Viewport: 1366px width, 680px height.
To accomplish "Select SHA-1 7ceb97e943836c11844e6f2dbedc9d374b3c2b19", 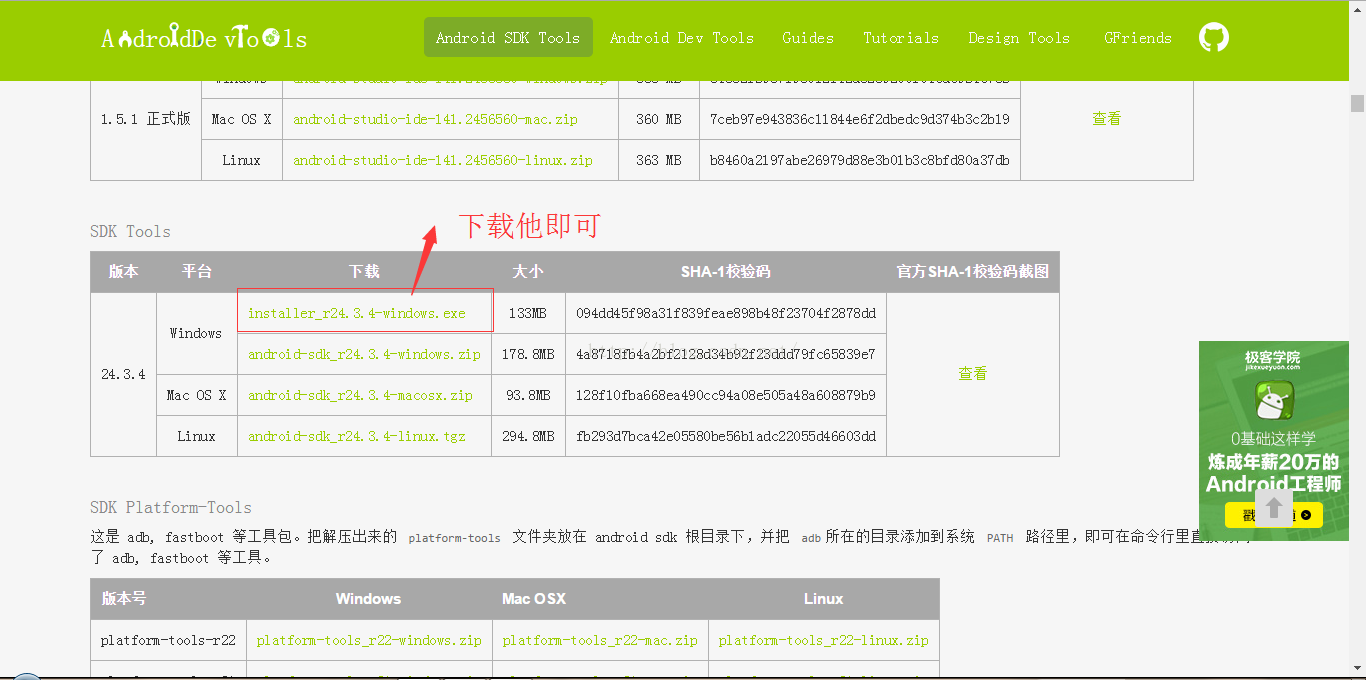I will [x=860, y=119].
